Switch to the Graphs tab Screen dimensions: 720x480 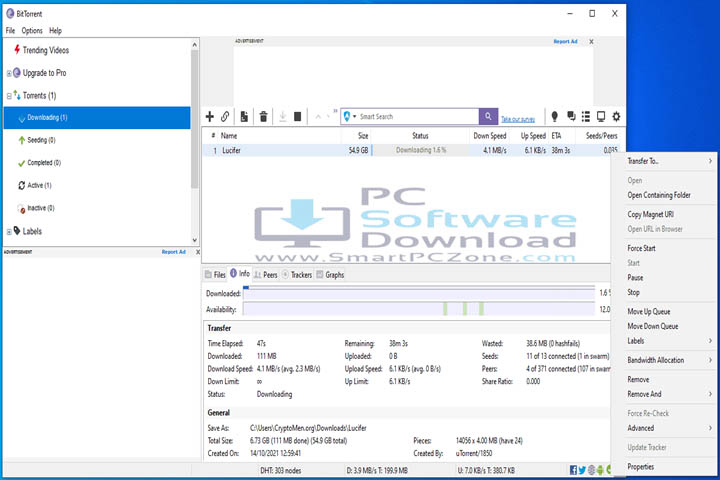pyautogui.click(x=330, y=275)
